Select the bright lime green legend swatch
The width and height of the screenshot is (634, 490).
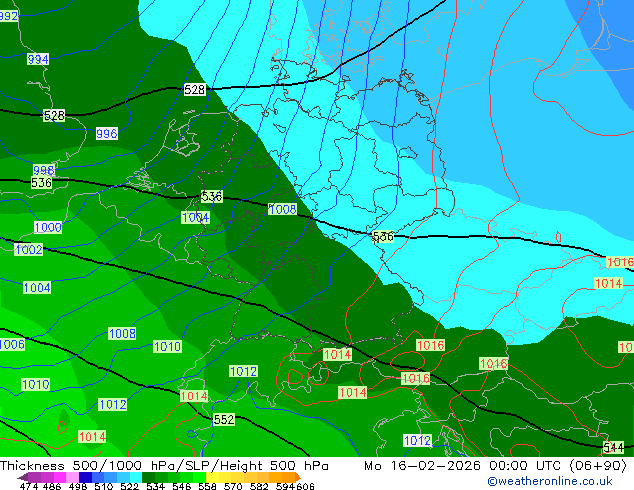200,477
